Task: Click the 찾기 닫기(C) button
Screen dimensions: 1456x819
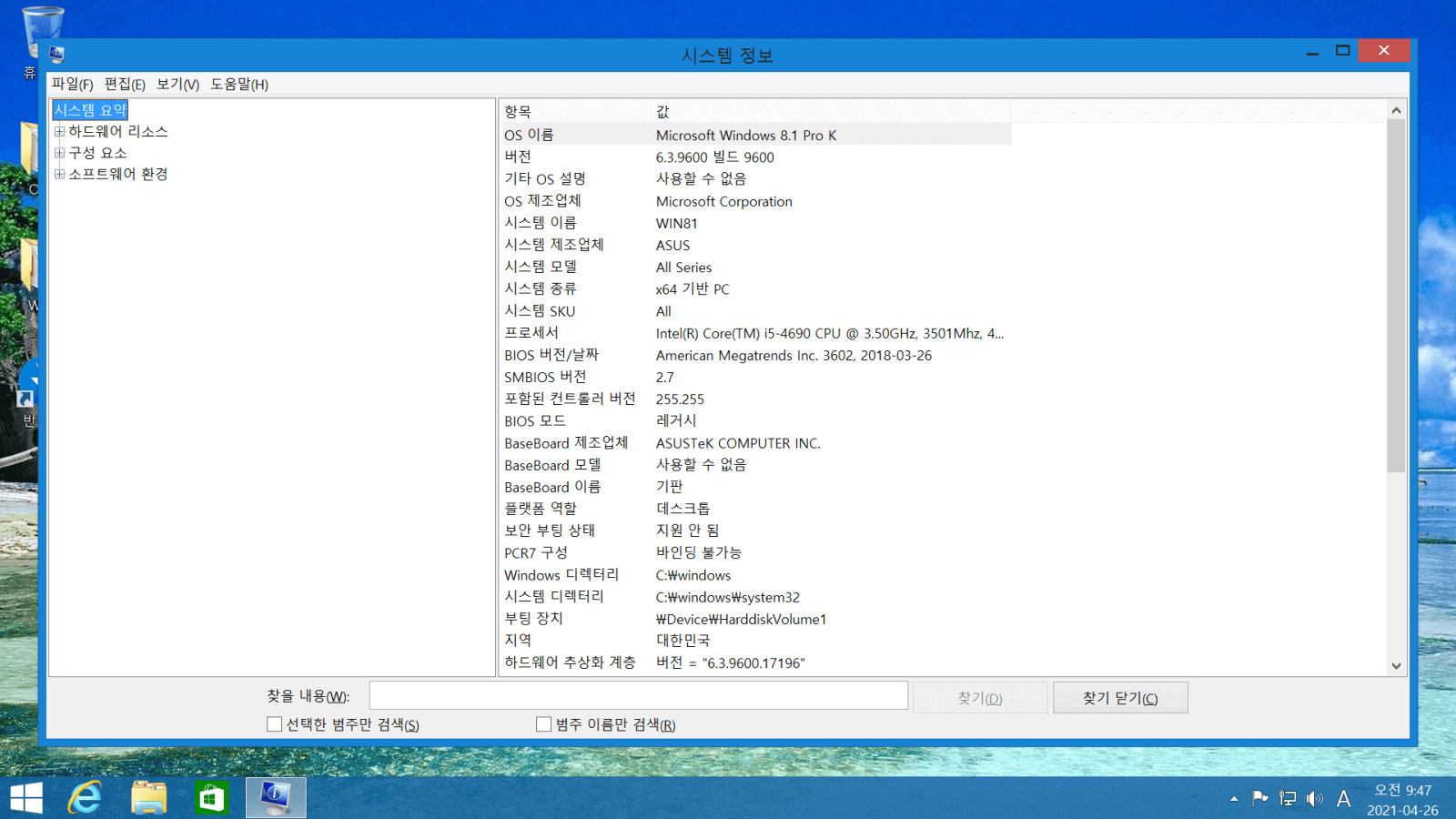Action: pyautogui.click(x=1120, y=698)
